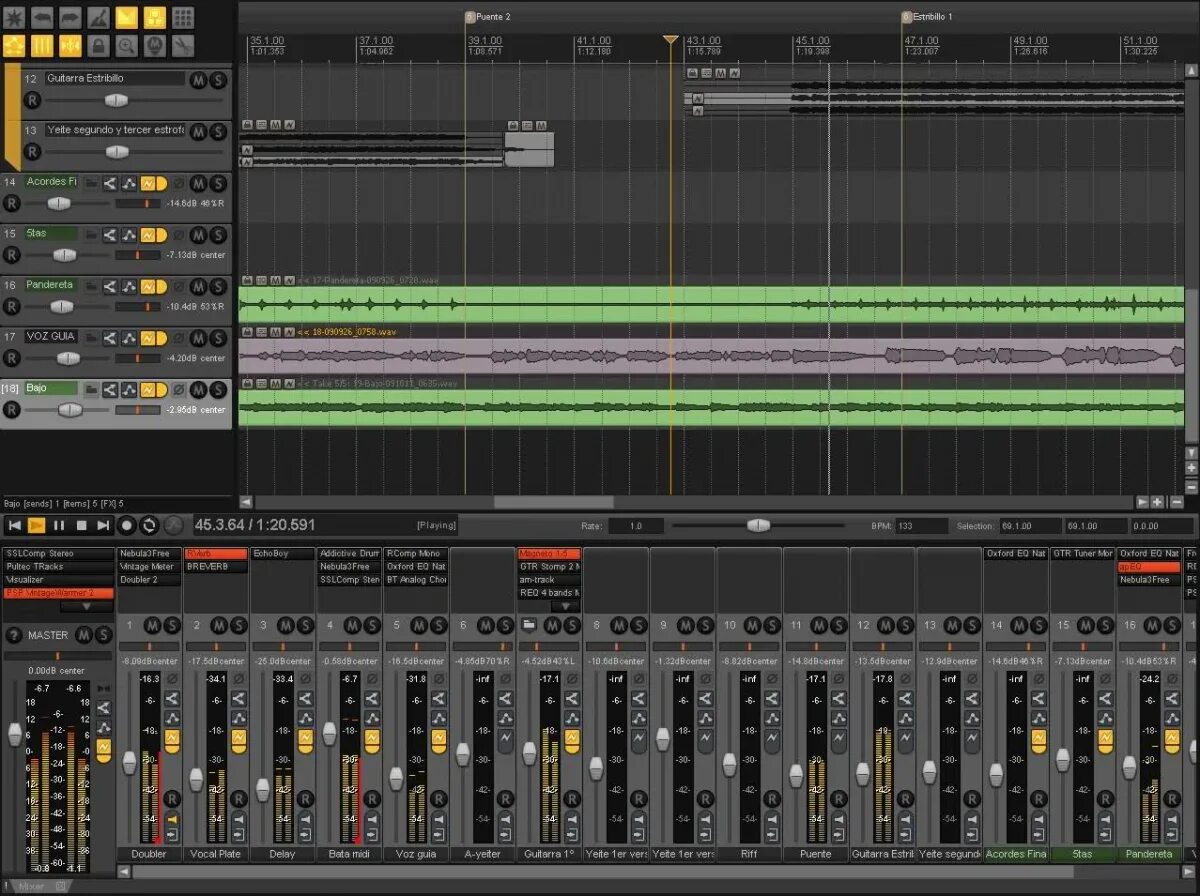1200x896 pixels.
Task: Open GTR Tuner plugin on Stas channel
Action: coord(1082,553)
